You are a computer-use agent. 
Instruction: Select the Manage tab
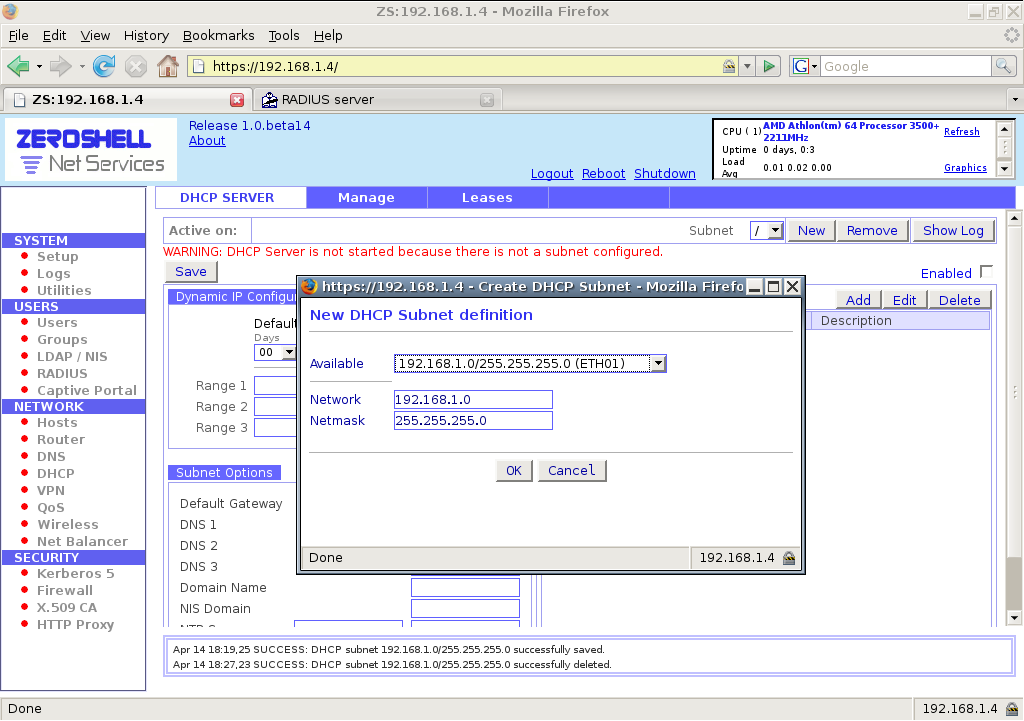coord(366,198)
